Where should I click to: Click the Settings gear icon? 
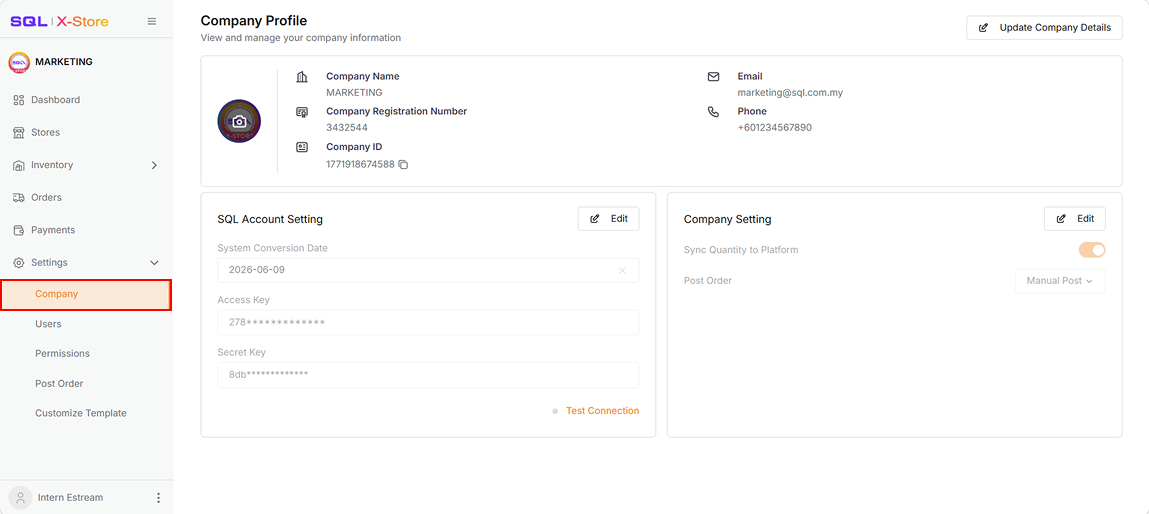coord(19,262)
